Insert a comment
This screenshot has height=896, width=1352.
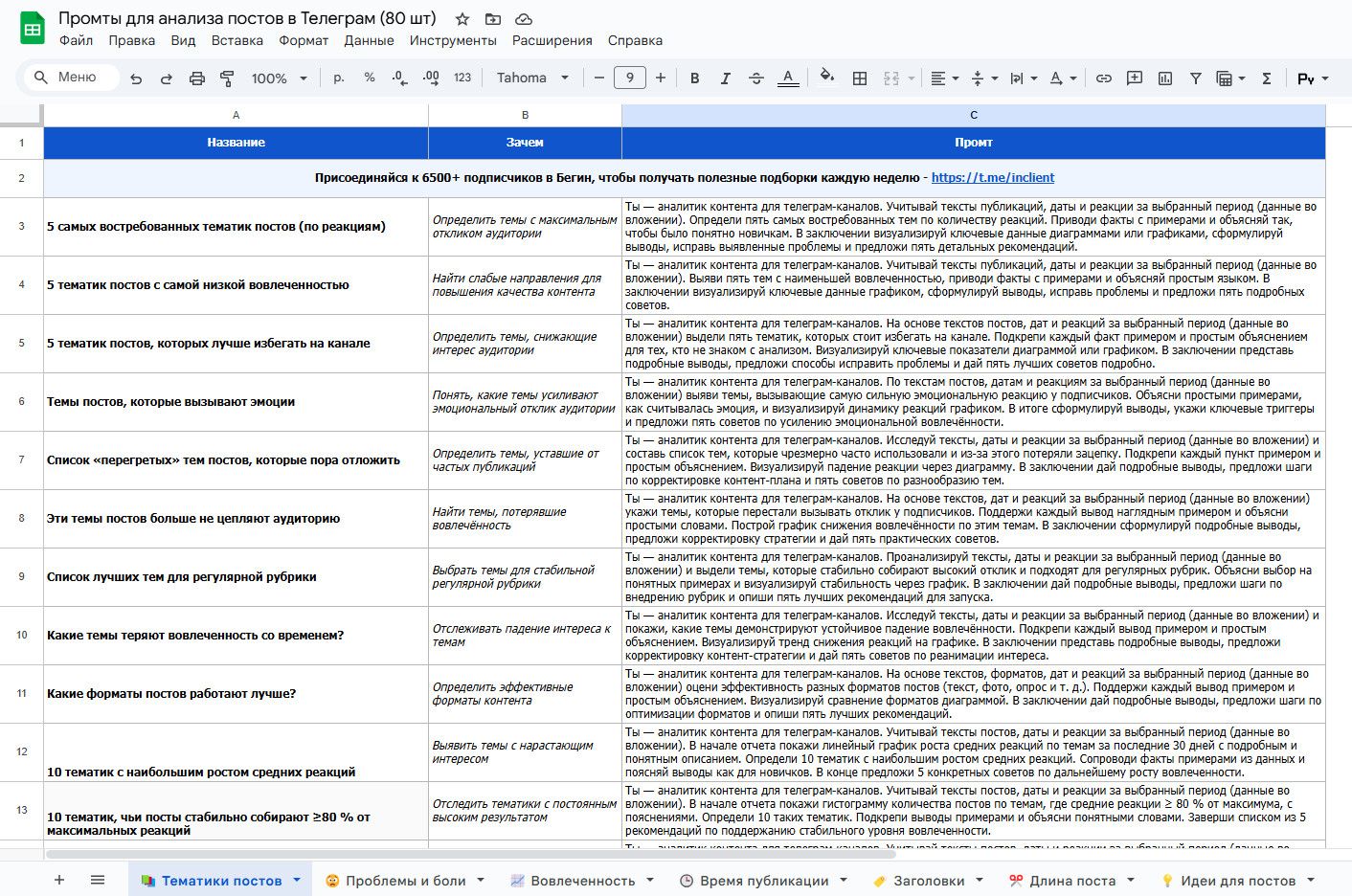tap(1134, 78)
